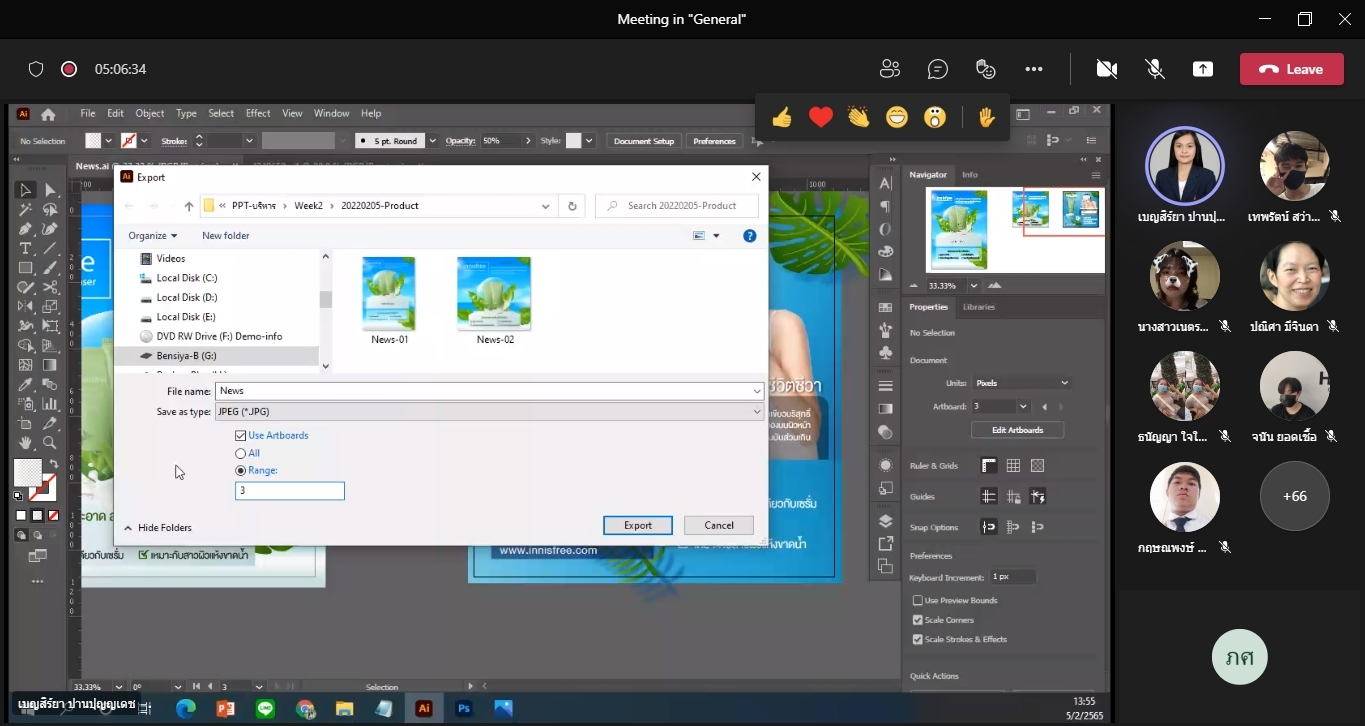Viewport: 1365px width, 726px height.
Task: Select the Selection (black arrow) tool
Action: tap(25, 190)
